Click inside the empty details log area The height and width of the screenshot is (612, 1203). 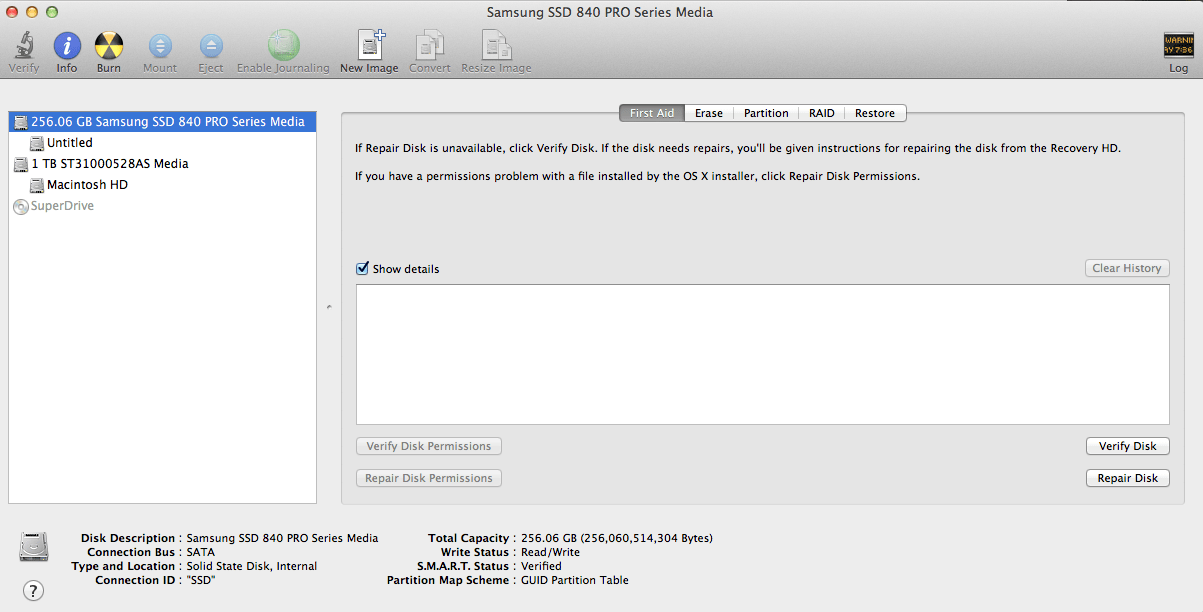[763, 354]
